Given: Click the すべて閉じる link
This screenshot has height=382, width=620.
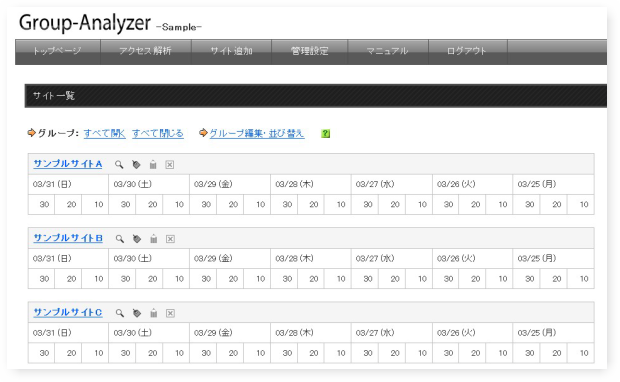Looking at the screenshot, I should pyautogui.click(x=158, y=134).
